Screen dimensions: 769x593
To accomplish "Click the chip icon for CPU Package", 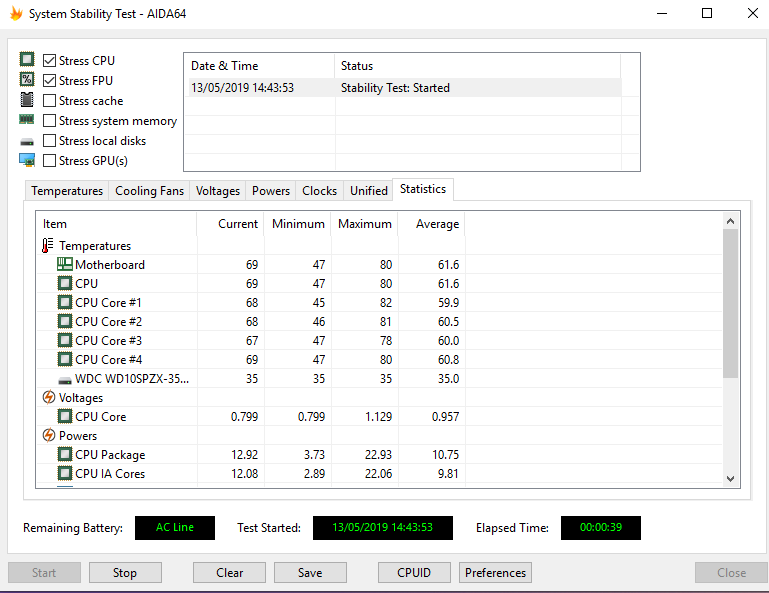I will pos(65,454).
